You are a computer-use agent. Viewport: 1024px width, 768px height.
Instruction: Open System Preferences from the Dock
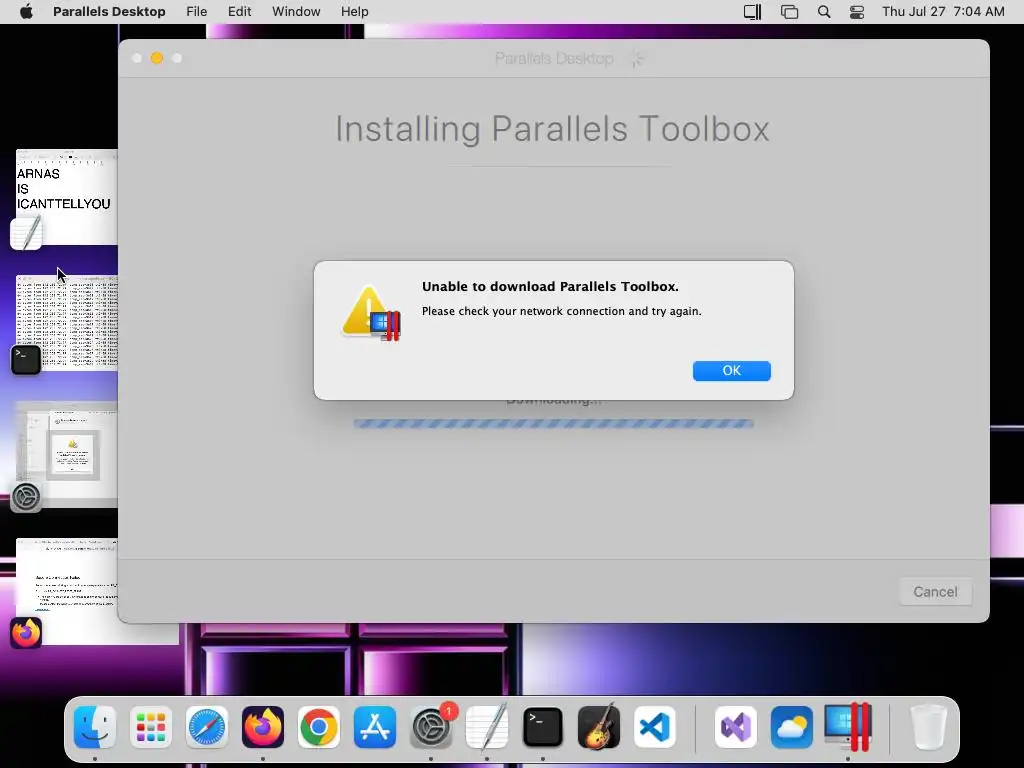[x=431, y=727]
